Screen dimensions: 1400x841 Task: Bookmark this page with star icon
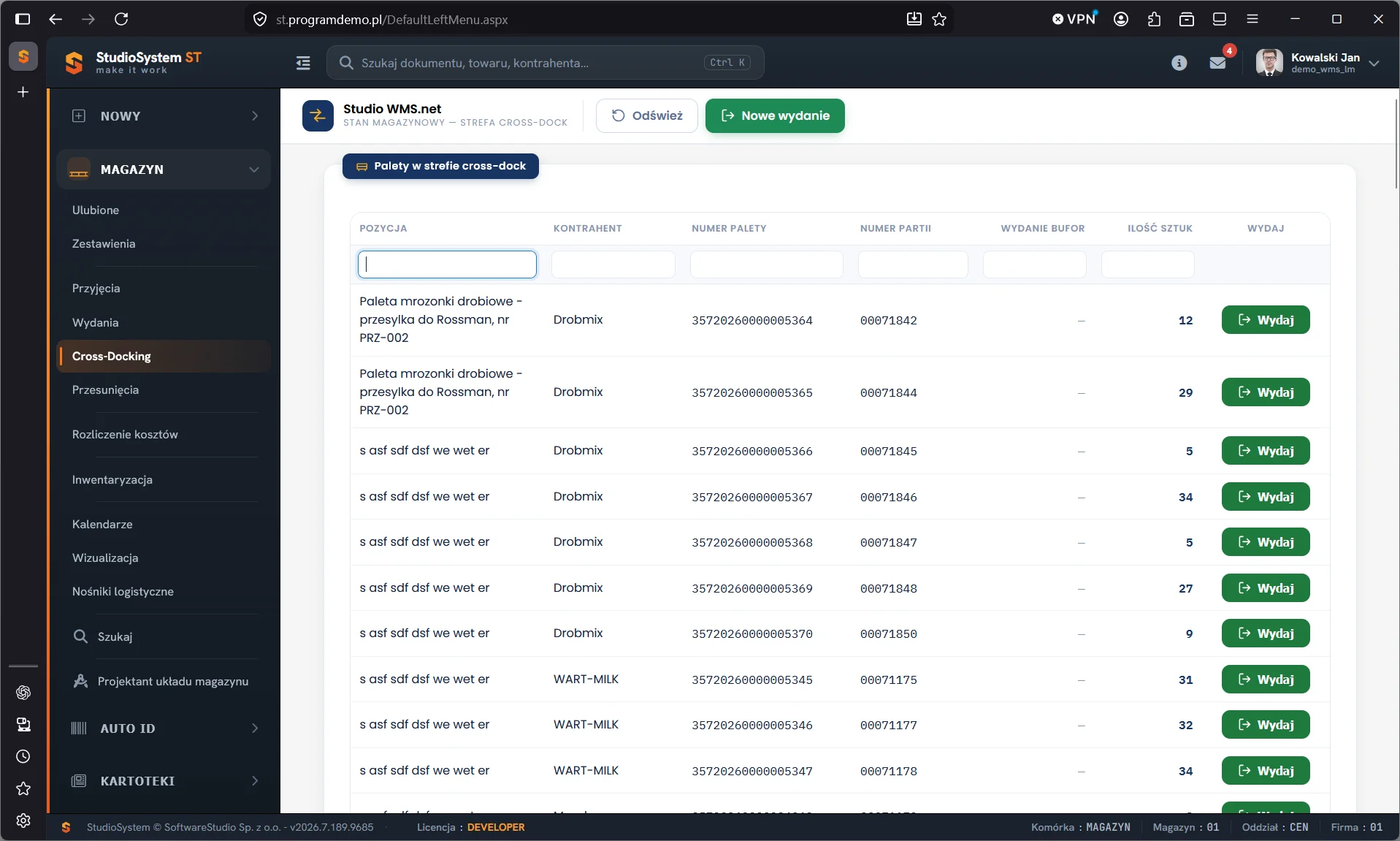click(939, 19)
